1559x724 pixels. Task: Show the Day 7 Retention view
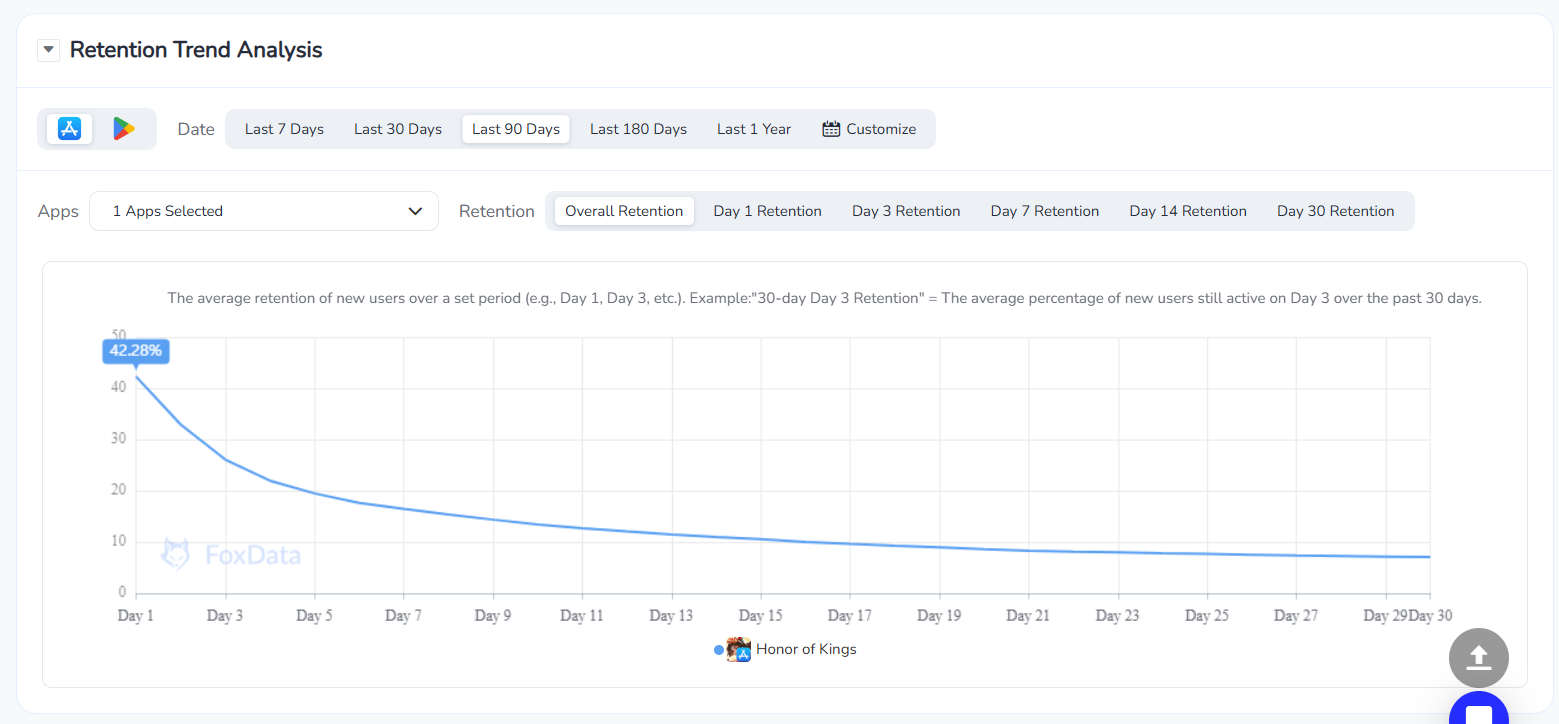click(x=1044, y=211)
